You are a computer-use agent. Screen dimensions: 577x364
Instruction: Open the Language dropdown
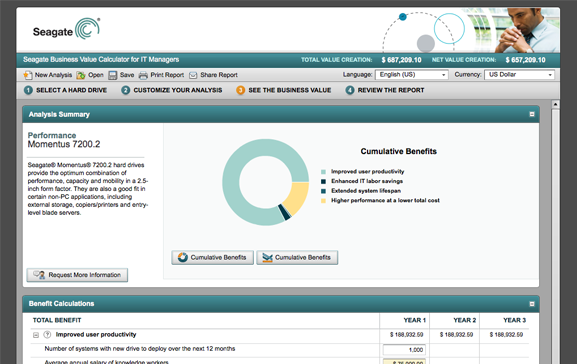click(411, 75)
